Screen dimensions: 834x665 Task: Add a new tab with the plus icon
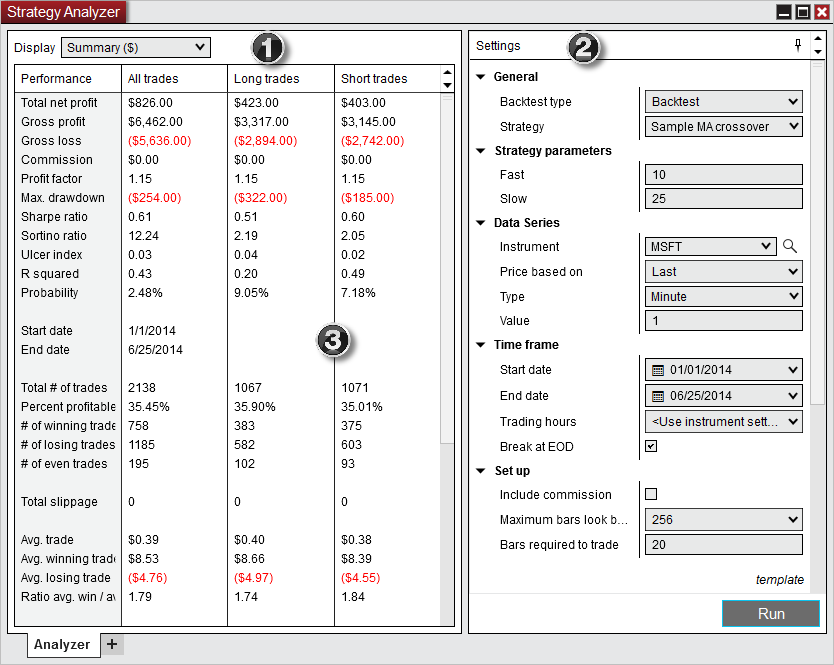(x=112, y=644)
